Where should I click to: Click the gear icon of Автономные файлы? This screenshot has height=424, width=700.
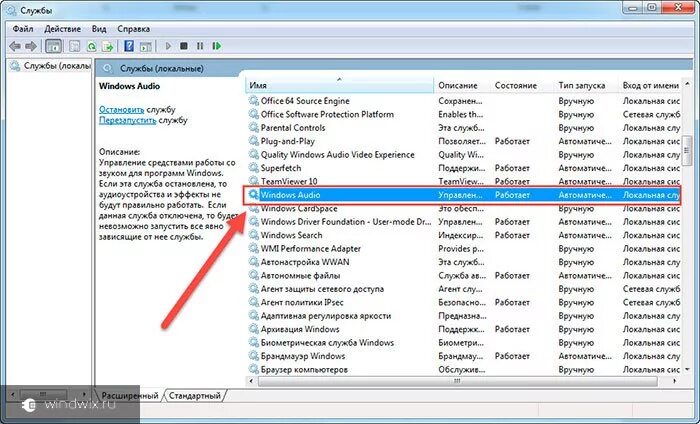pos(254,275)
